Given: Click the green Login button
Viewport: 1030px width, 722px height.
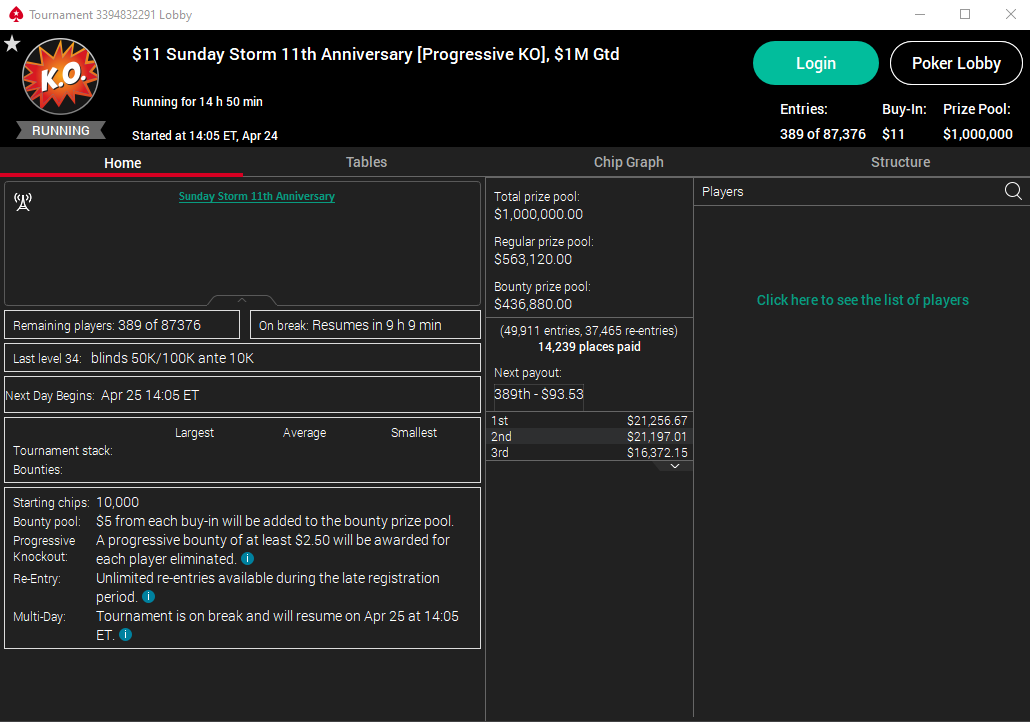Looking at the screenshot, I should (816, 63).
